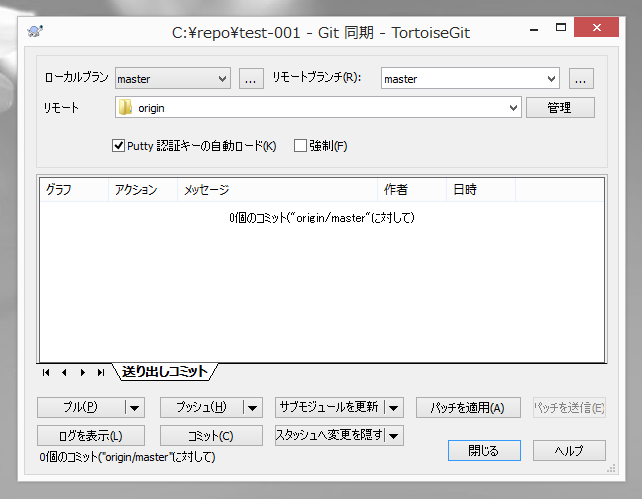The width and height of the screenshot is (642, 499).
Task: Click the origin folder icon in Remote field
Action: pos(125,108)
